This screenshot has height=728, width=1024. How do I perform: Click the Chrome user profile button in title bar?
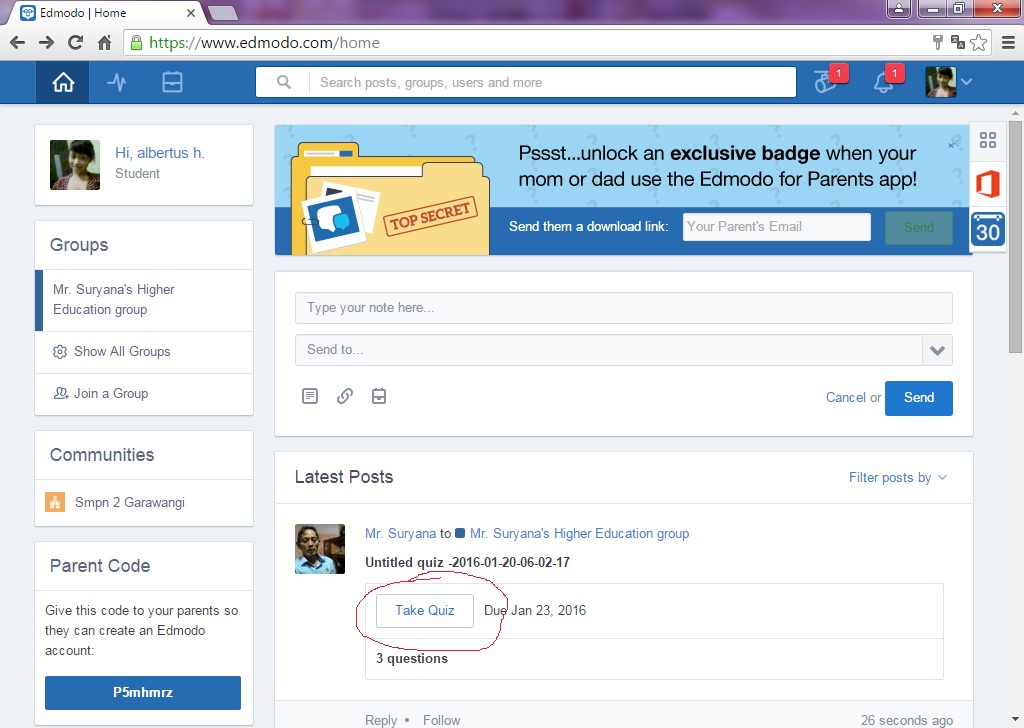tap(899, 8)
